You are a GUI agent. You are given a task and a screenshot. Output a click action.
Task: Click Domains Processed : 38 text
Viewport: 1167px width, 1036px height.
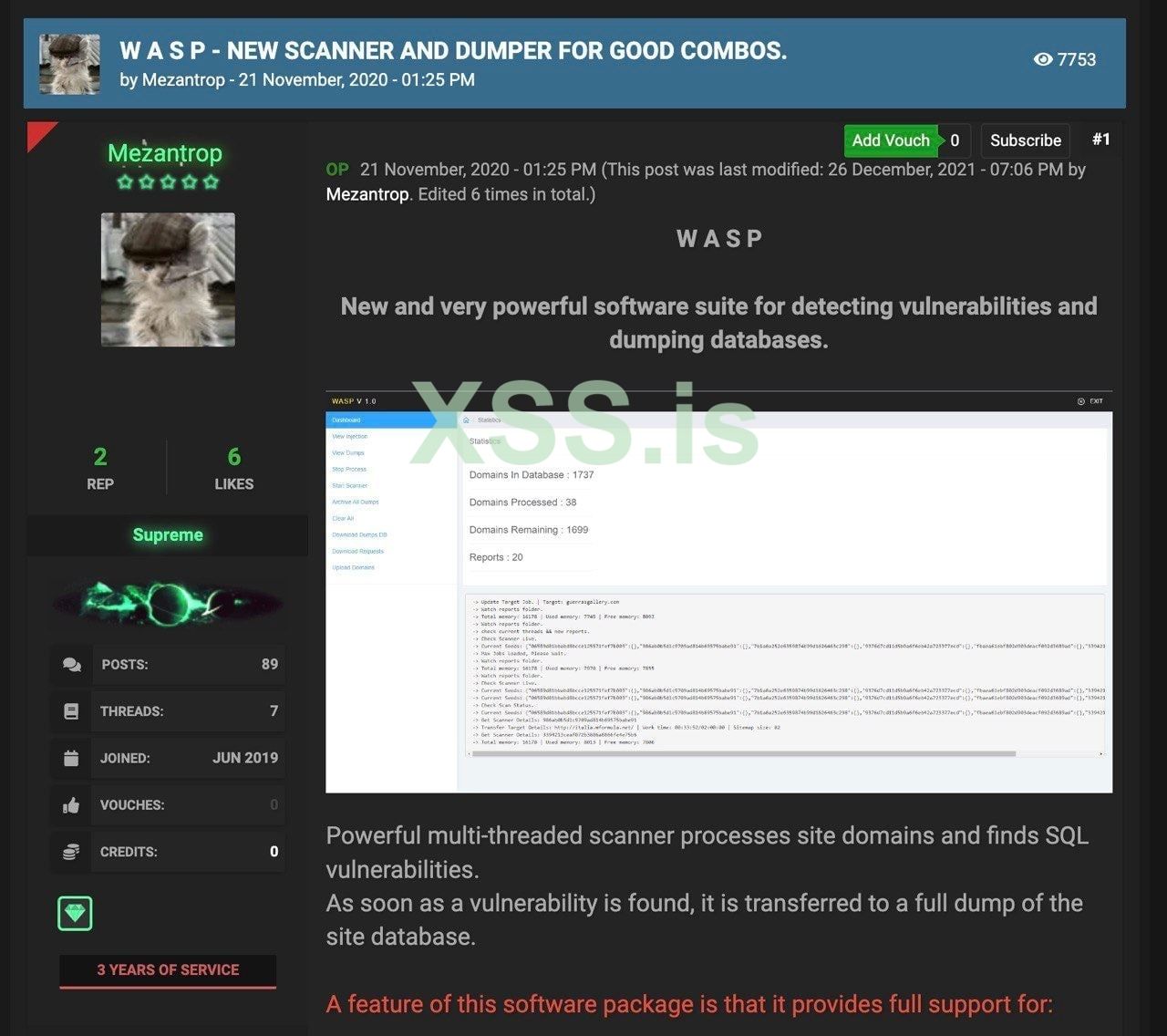[522, 502]
